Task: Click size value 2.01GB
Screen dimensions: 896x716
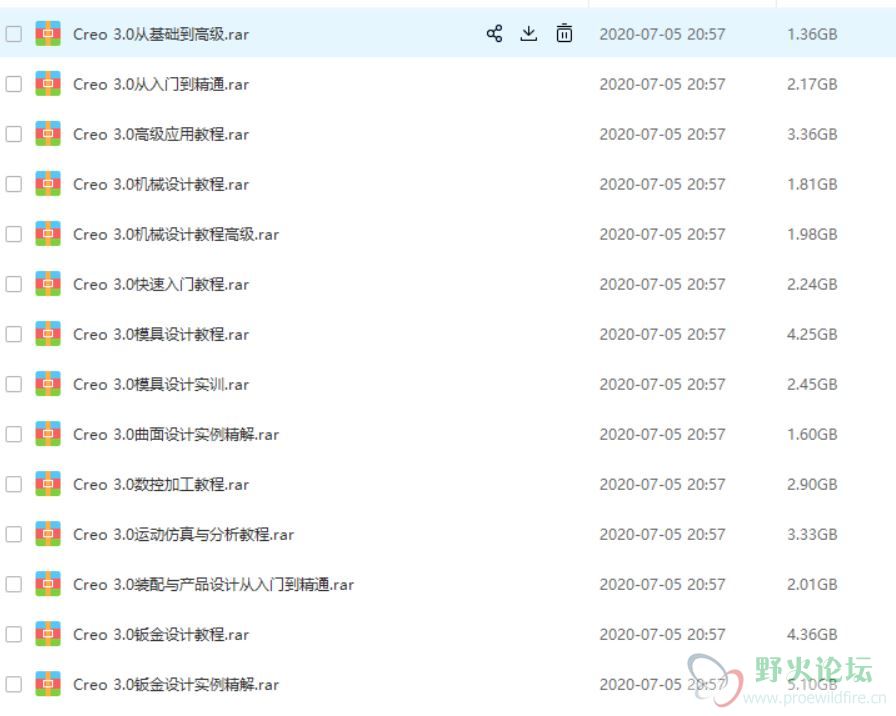Action: click(812, 585)
